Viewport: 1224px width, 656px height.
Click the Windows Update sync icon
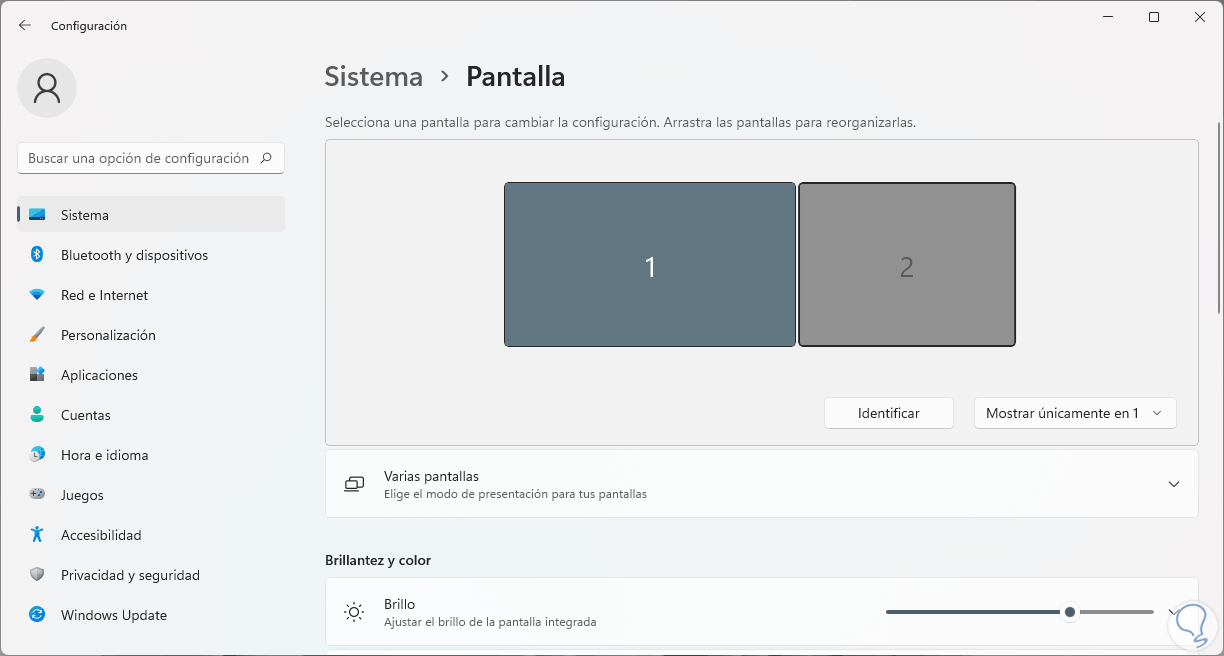click(x=37, y=615)
